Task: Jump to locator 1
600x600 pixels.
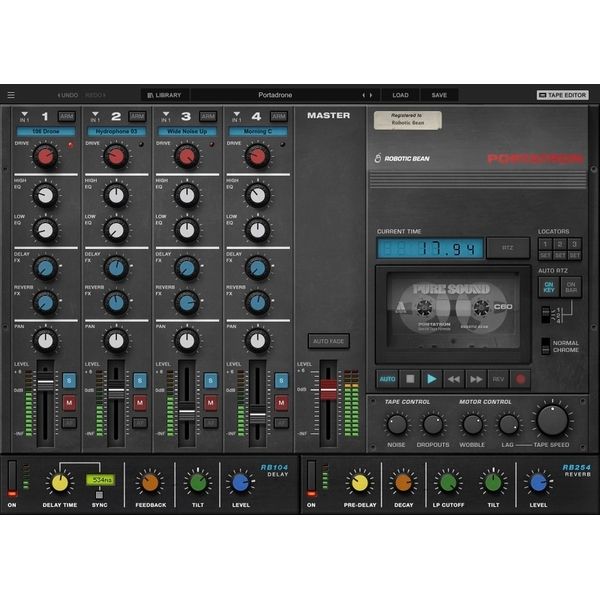Action: coord(545,244)
